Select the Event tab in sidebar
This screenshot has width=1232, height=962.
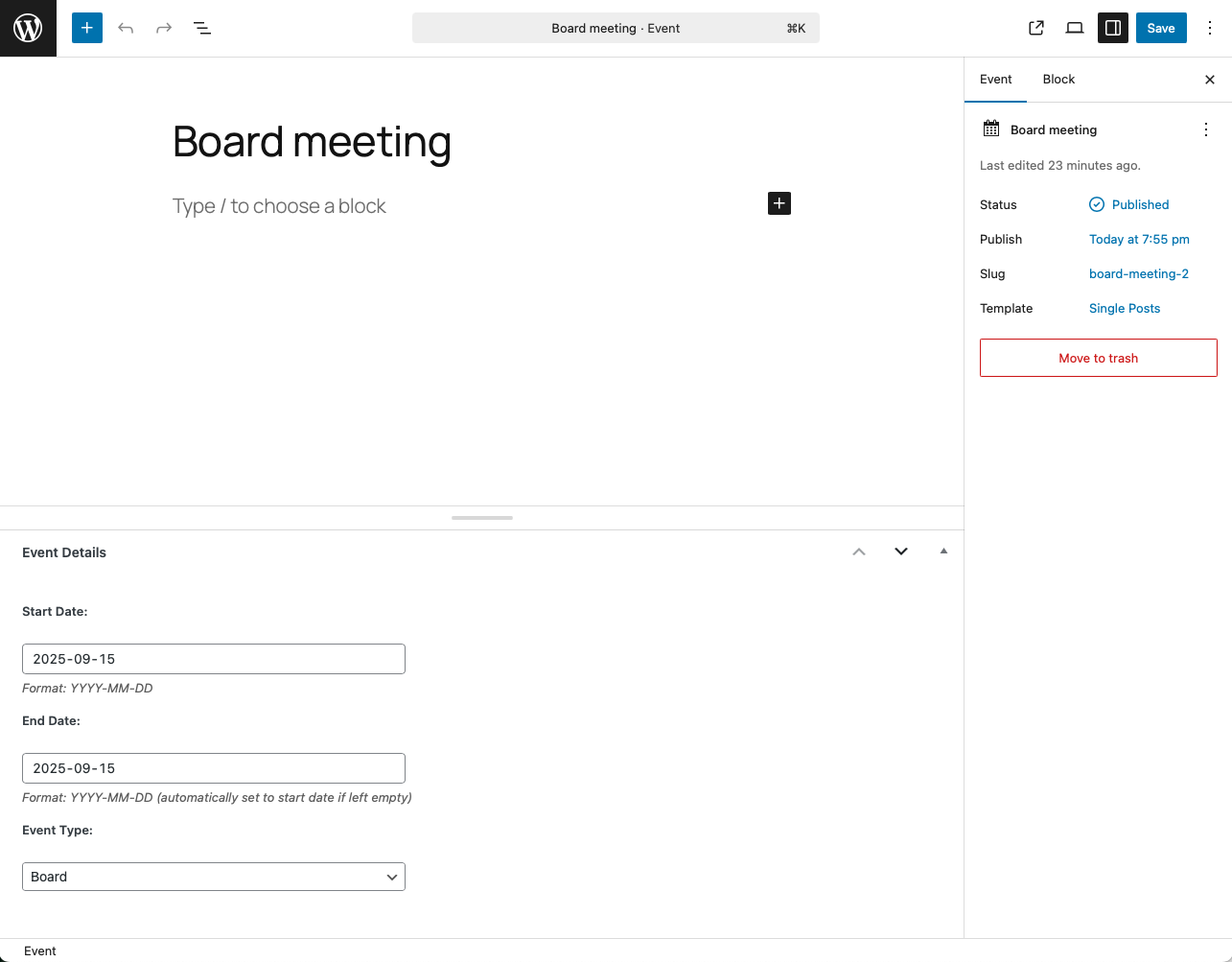pyautogui.click(x=995, y=79)
